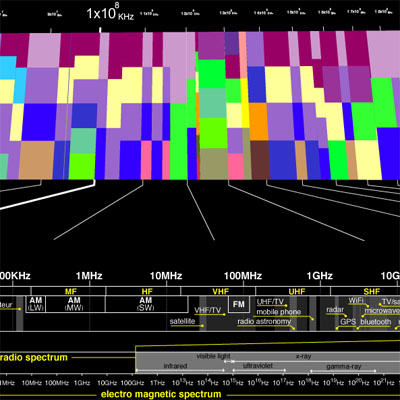Click the visible light label
Screen dimensions: 400x400
pyautogui.click(x=213, y=356)
